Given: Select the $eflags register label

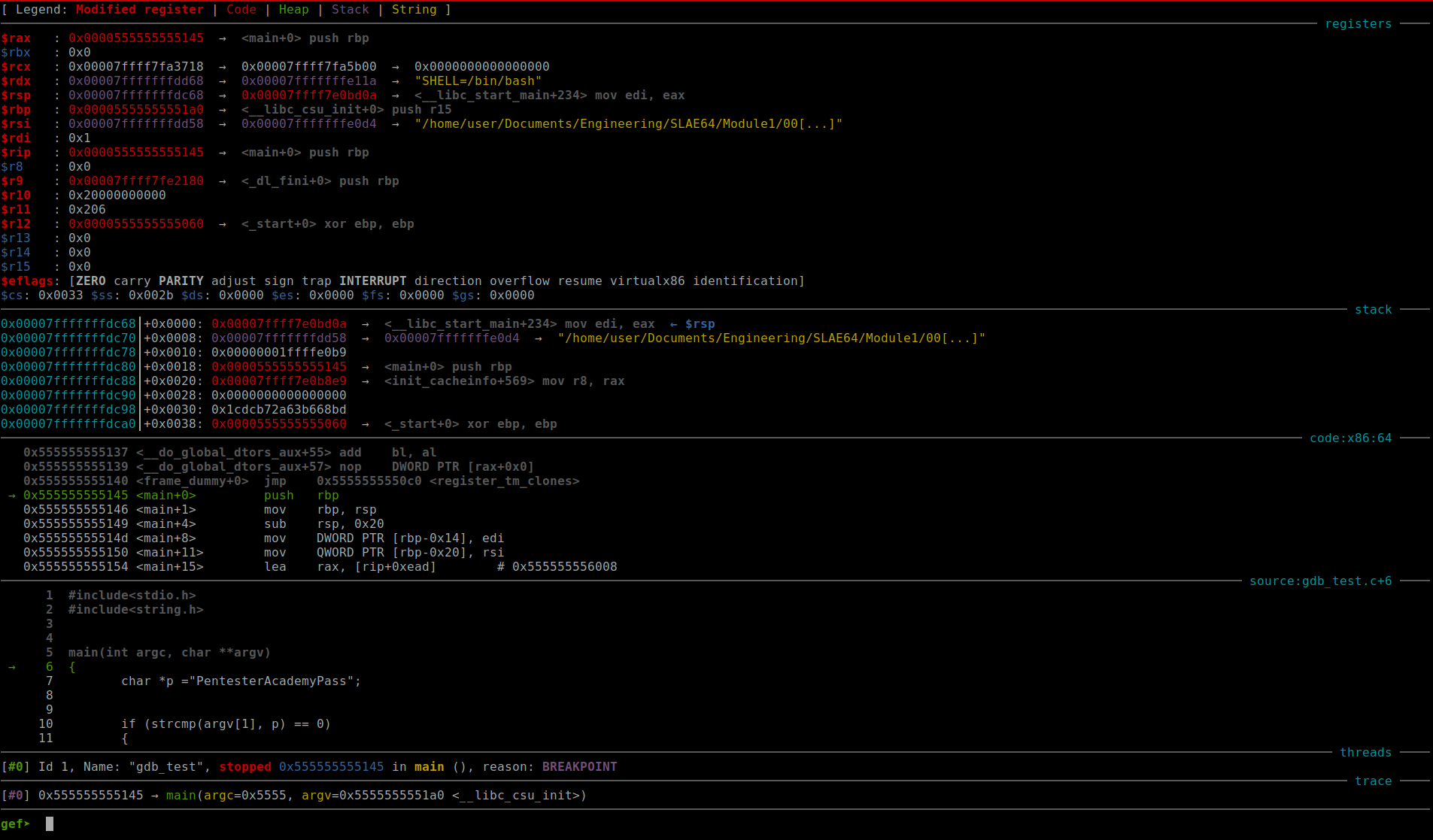Looking at the screenshot, I should [27, 281].
